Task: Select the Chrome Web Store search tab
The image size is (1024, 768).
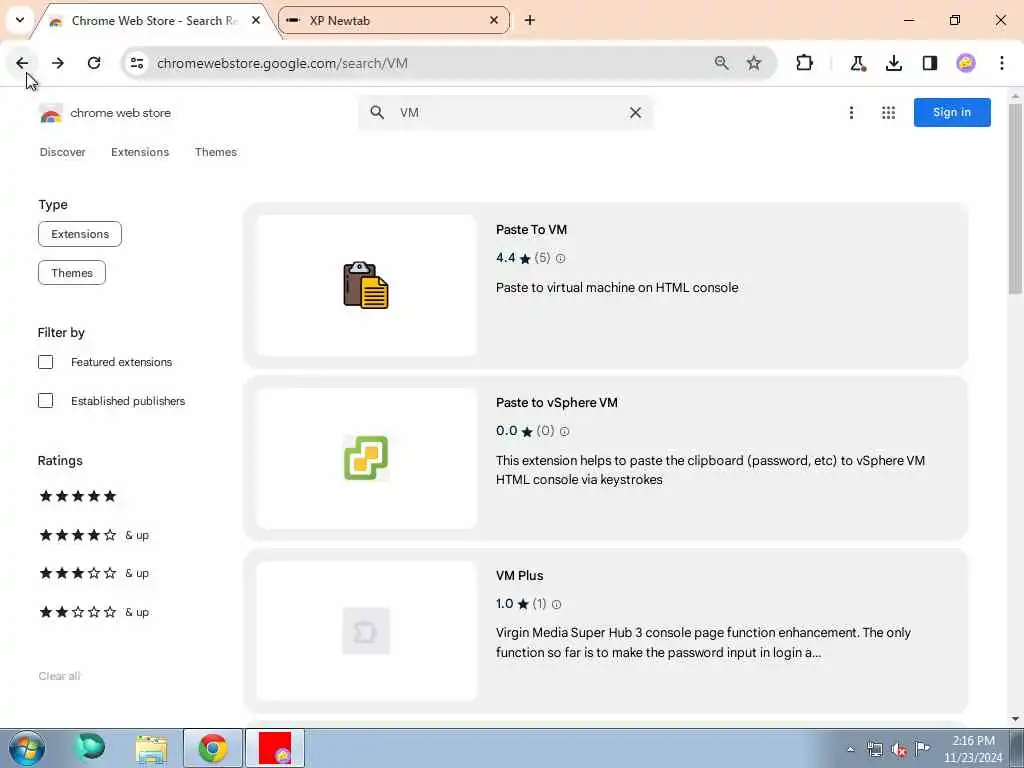Action: (x=153, y=20)
